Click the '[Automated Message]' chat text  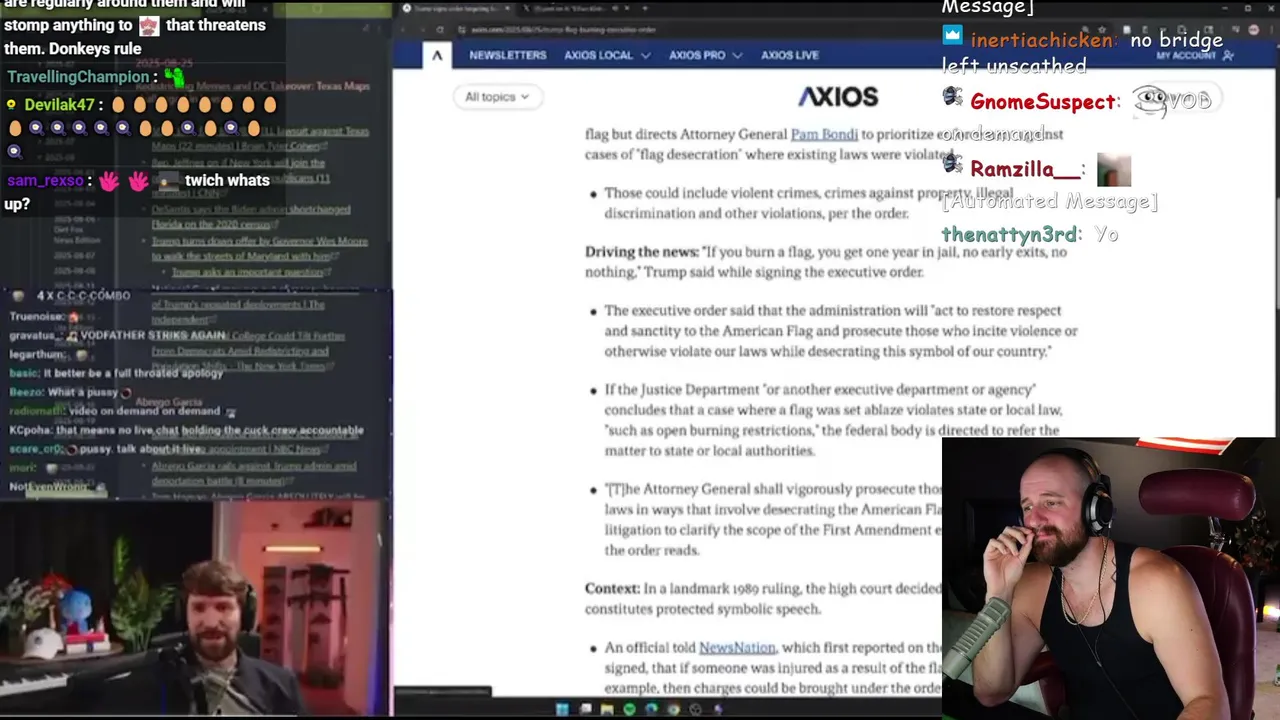point(1050,202)
